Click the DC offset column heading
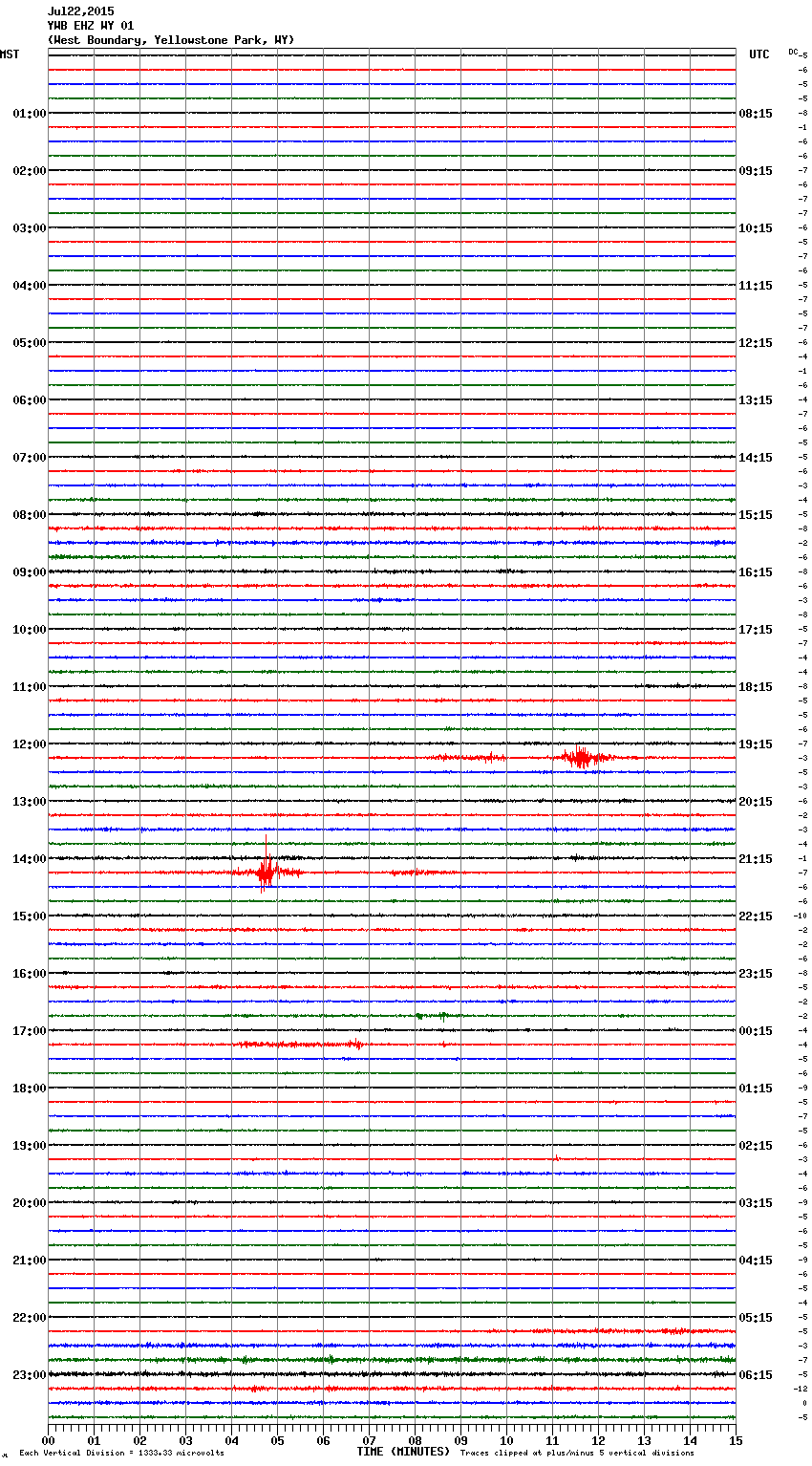 coord(793,52)
